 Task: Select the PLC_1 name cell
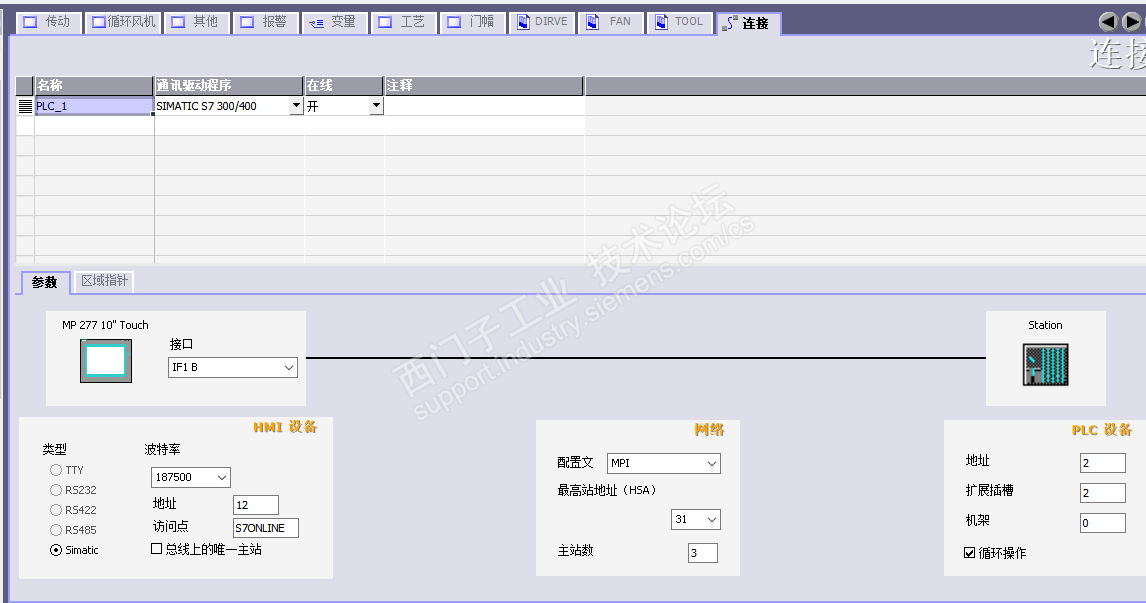tap(94, 106)
